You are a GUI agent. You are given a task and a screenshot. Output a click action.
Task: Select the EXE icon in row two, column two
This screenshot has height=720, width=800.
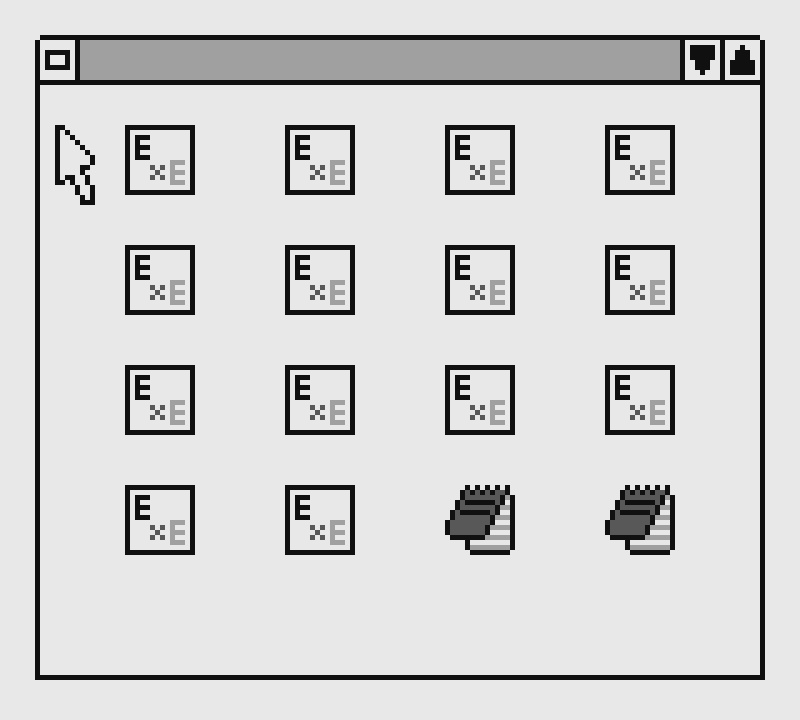320,280
